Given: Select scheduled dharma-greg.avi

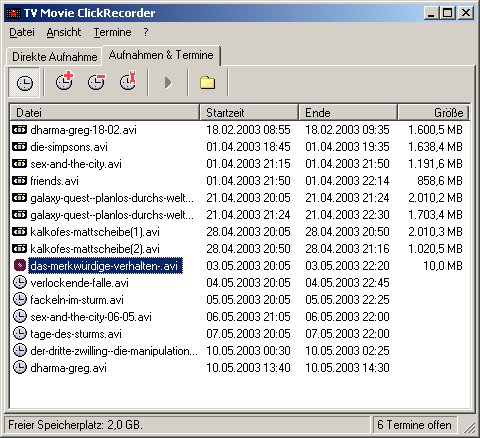Looking at the screenshot, I should [x=68, y=368].
